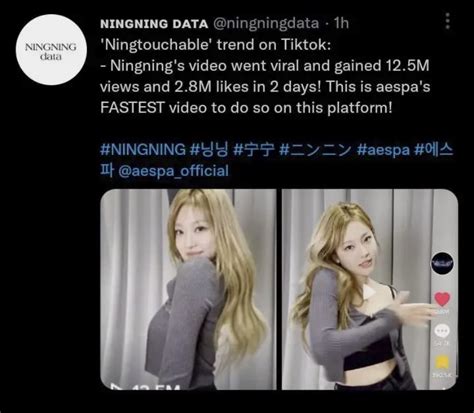Click the play icon on right video

point(369,291)
